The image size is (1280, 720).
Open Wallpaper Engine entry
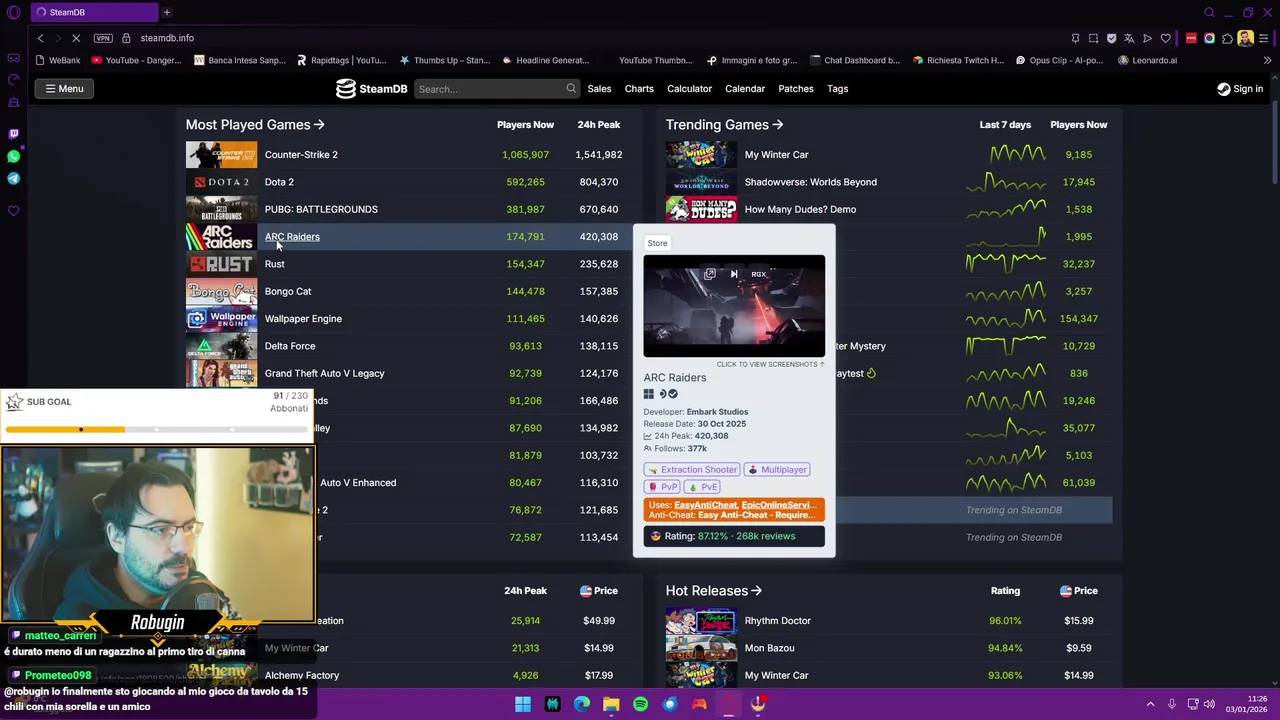pyautogui.click(x=303, y=319)
